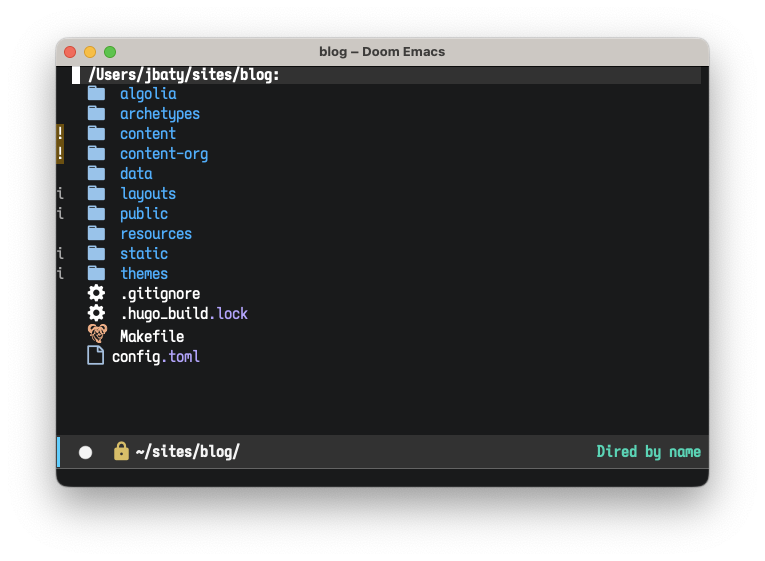The height and width of the screenshot is (561, 765).
Task: Select the .hugo_build.lock file name
Action: [x=184, y=314]
